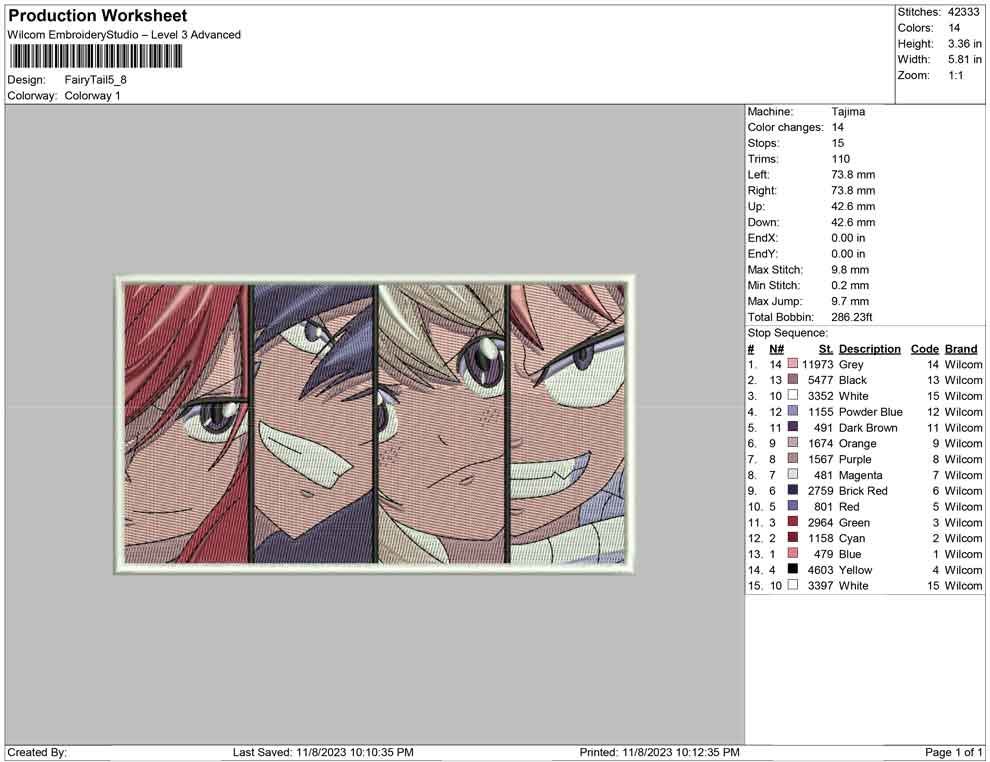Screen dimensions: 990x762
Task: Click stitch count '5477' in Black row
Action: [820, 380]
